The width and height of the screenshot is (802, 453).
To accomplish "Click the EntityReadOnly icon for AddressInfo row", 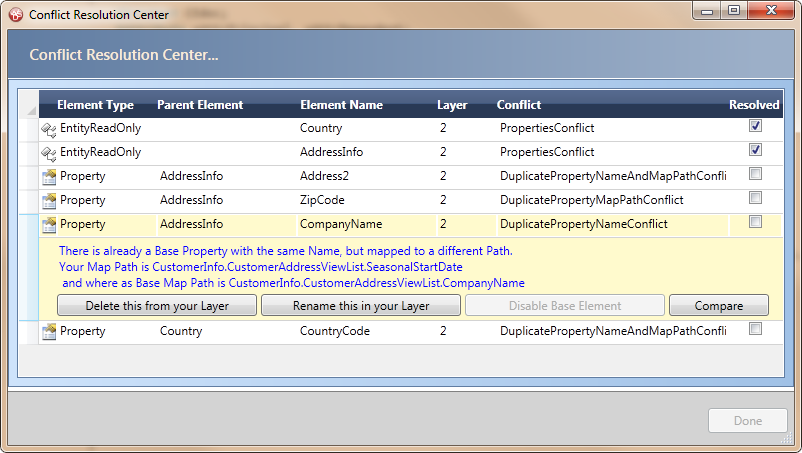I will click(48, 153).
